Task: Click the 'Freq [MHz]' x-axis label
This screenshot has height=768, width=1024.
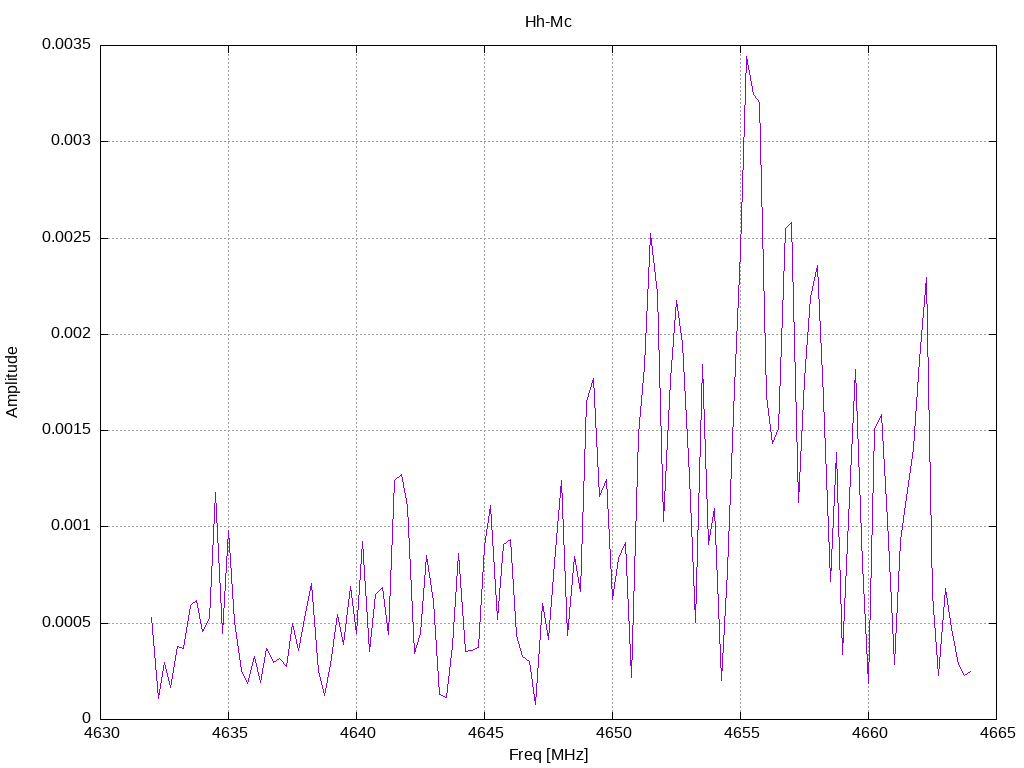Action: 548,755
